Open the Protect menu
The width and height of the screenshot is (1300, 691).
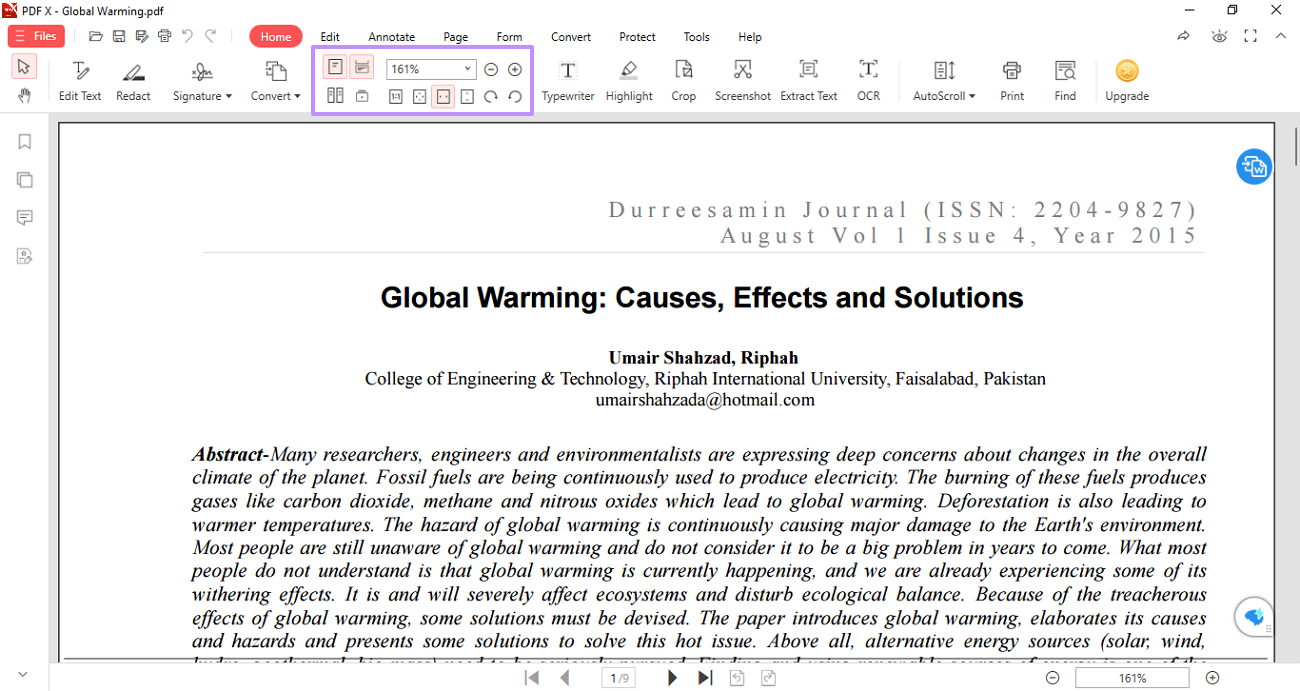coord(637,37)
